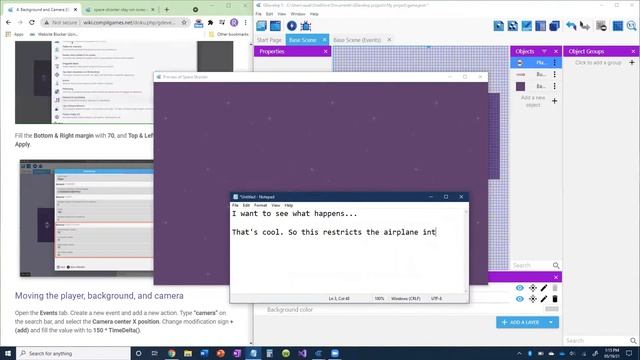Click the Notepad text area
This screenshot has height=360, width=640.
point(348,251)
